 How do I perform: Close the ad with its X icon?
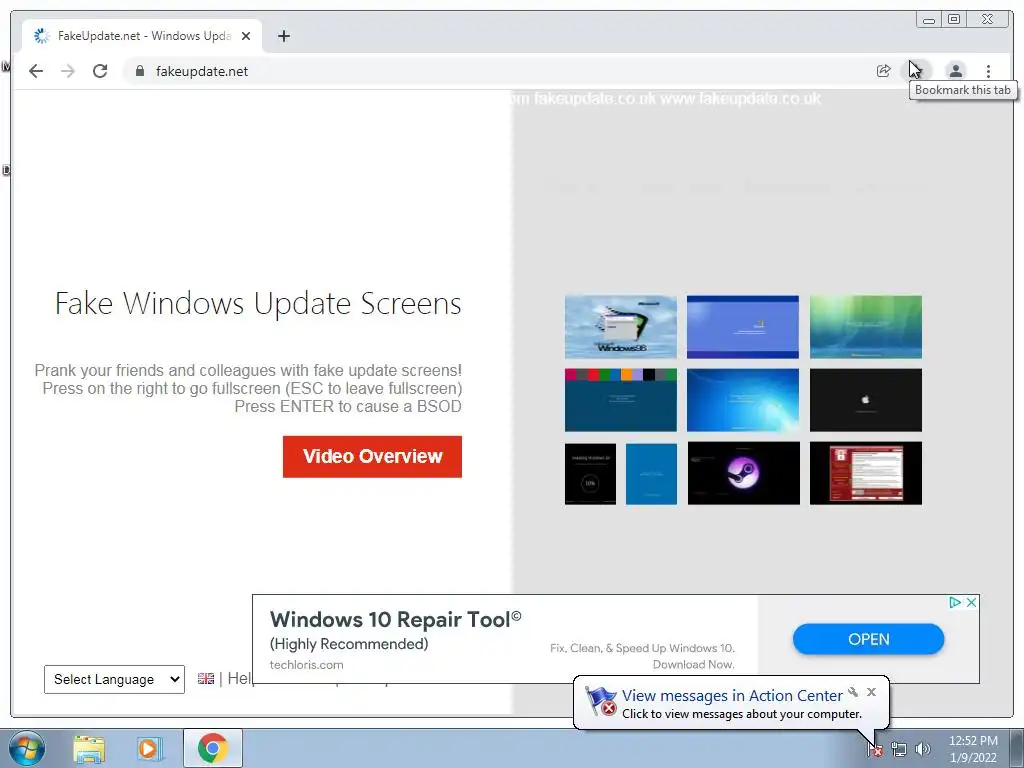point(971,602)
